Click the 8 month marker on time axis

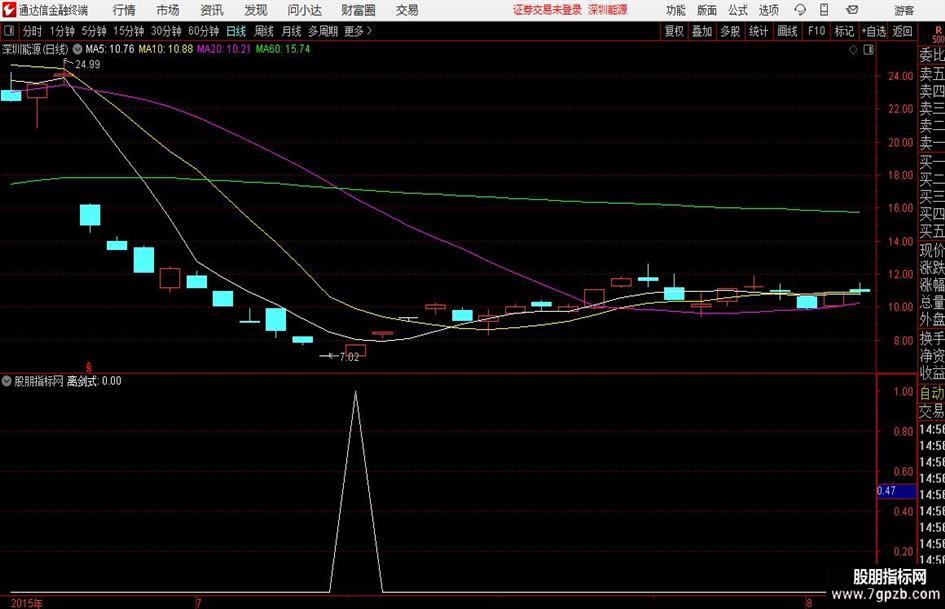coord(809,603)
